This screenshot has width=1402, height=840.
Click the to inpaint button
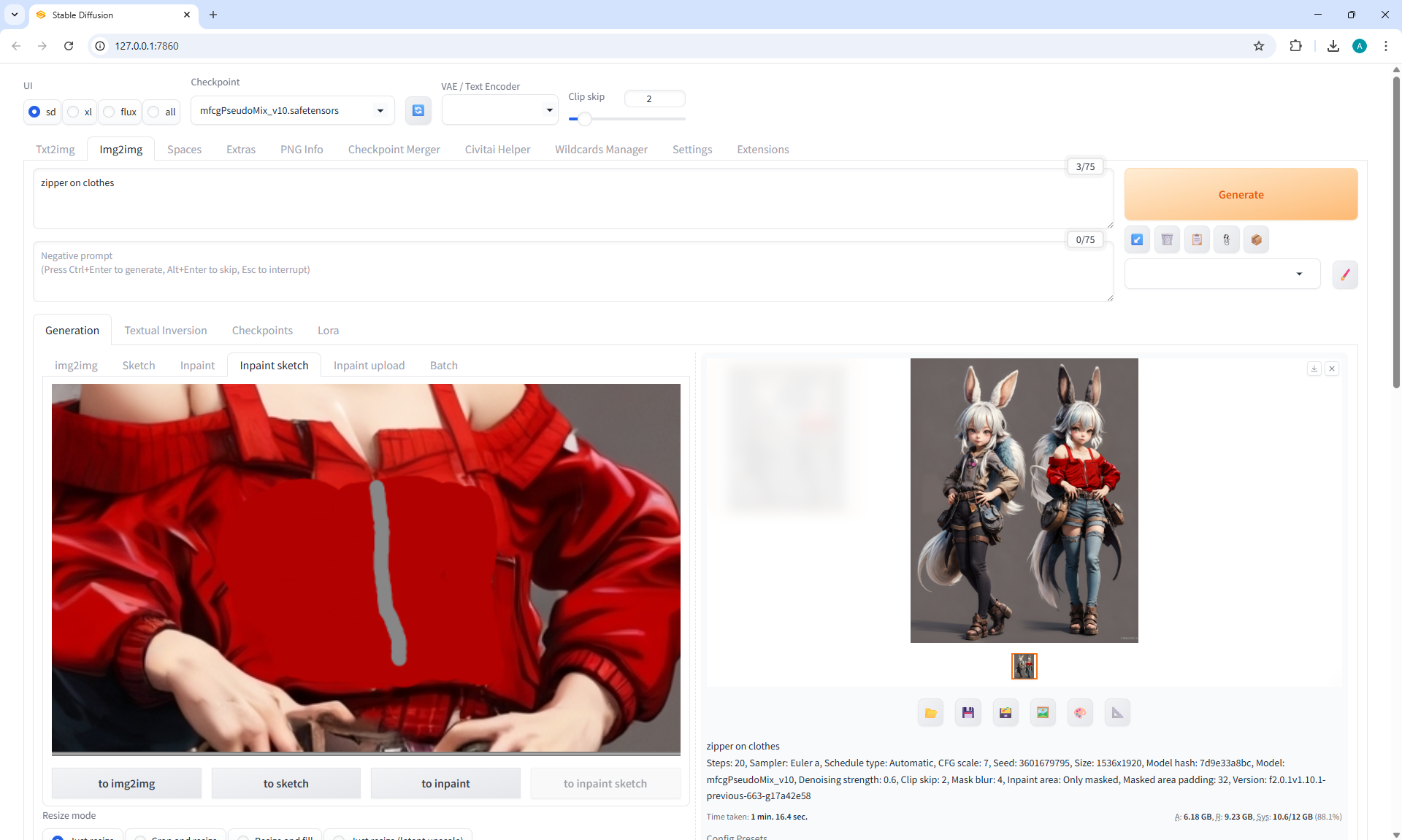click(x=445, y=783)
